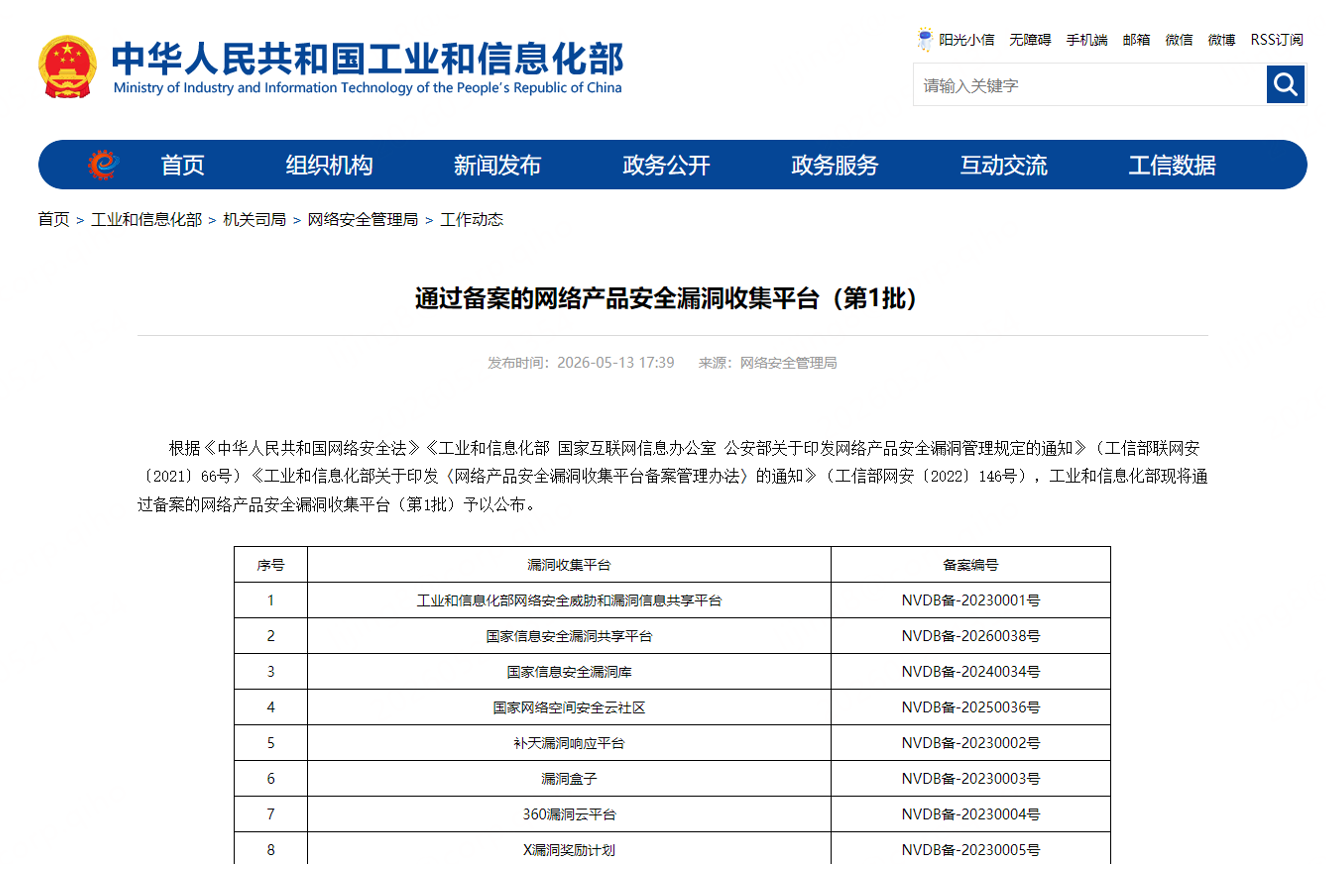Open the 政务服务 menu

(x=835, y=165)
